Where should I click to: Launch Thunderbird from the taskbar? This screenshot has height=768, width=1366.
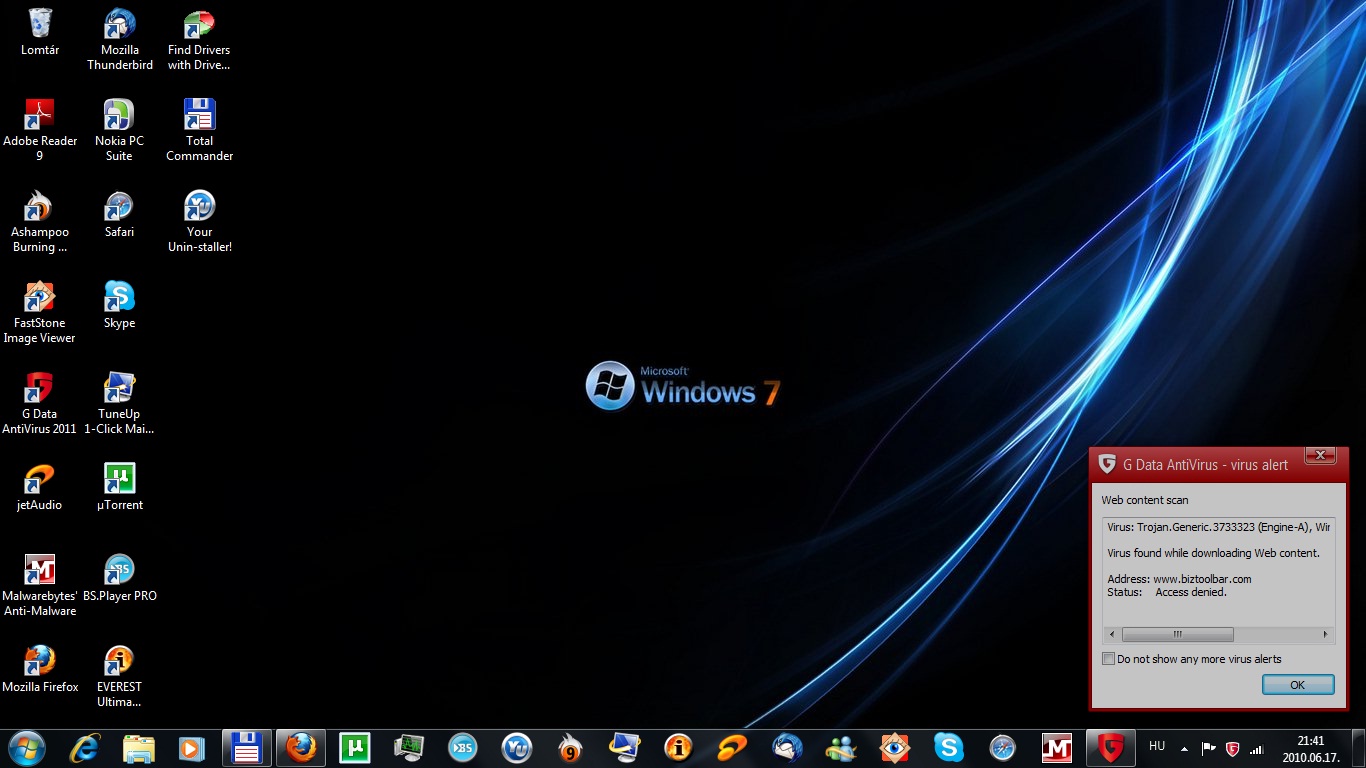[x=786, y=748]
